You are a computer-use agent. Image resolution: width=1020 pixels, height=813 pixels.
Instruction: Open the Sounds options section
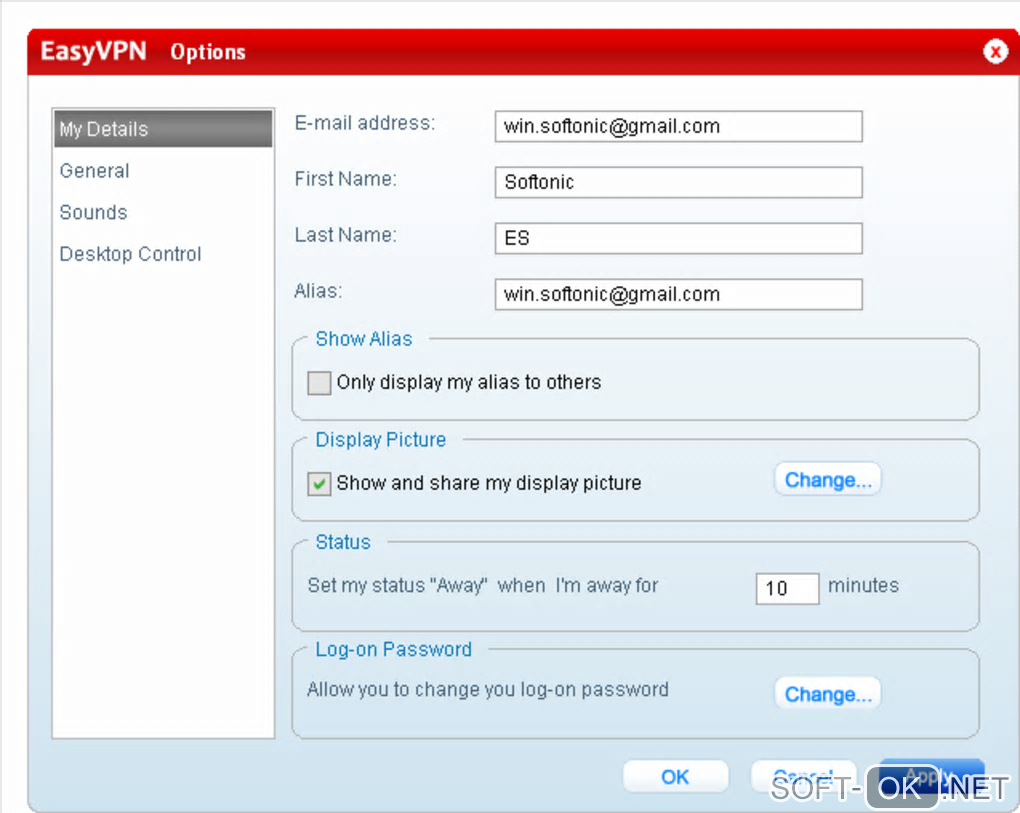click(93, 213)
